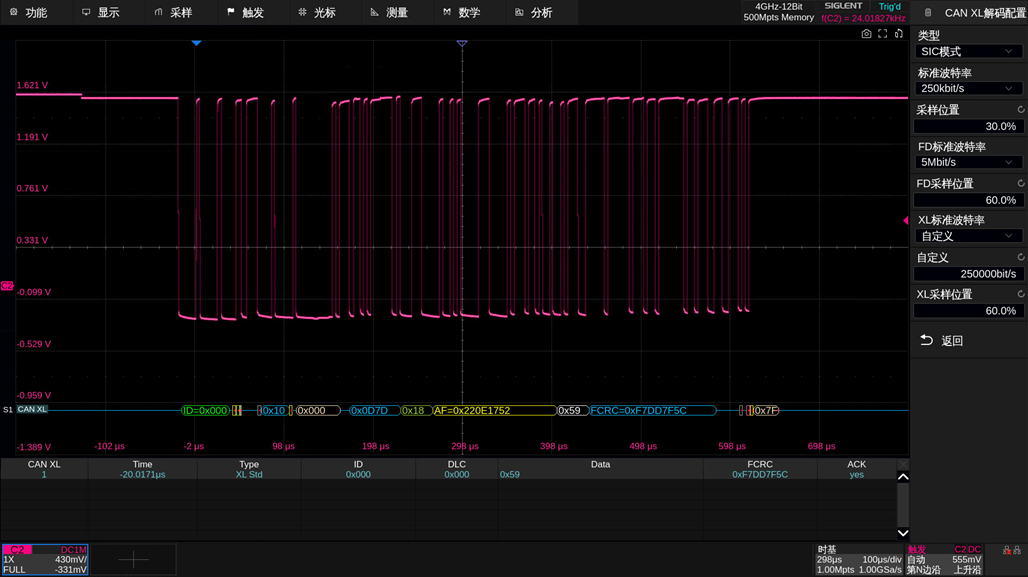The image size is (1028, 577).
Task: Reset the 采样位置 value with its circular arrow
Action: (1021, 109)
